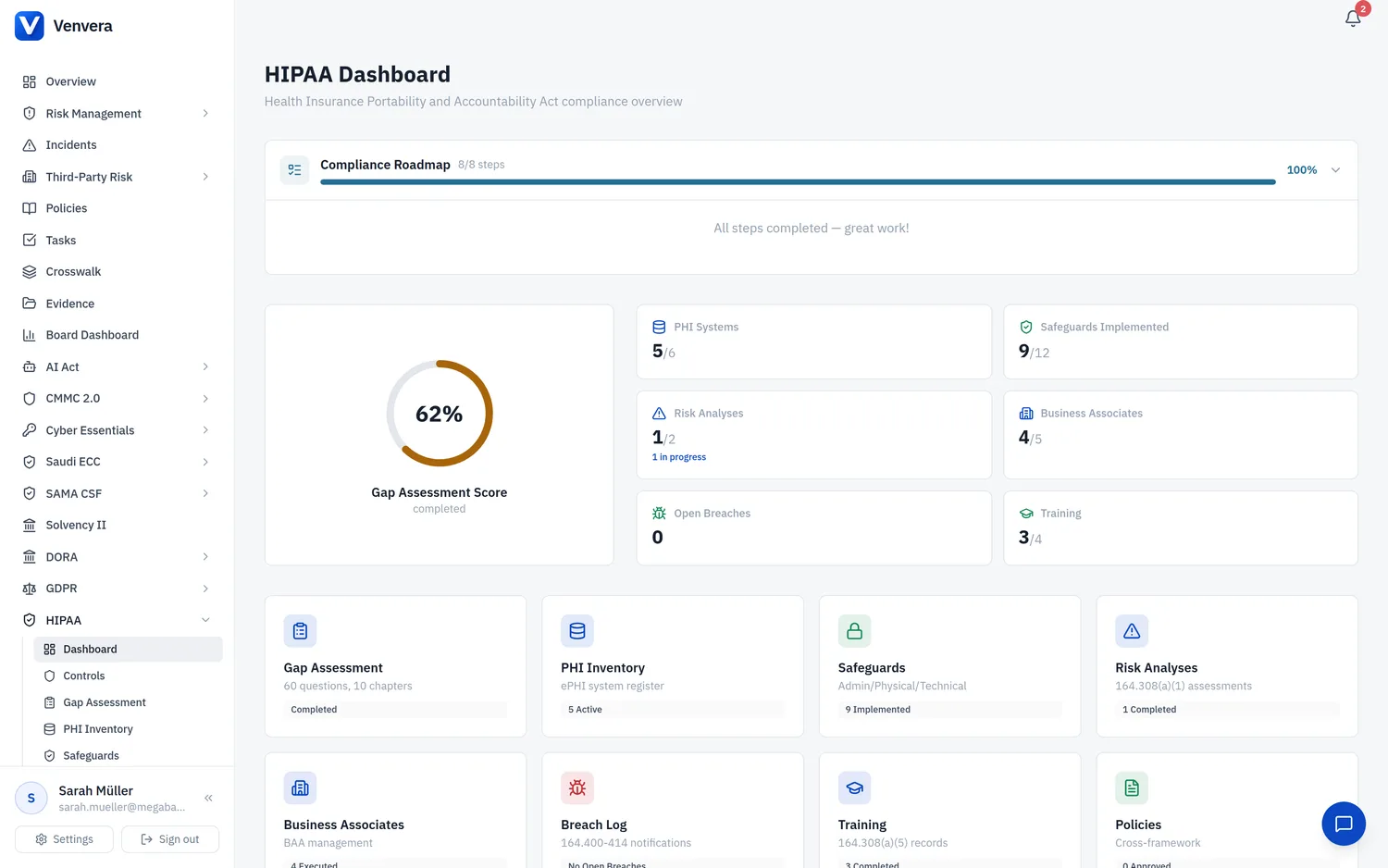
Task: Expand the Third-Party Risk submenu
Action: (x=205, y=177)
